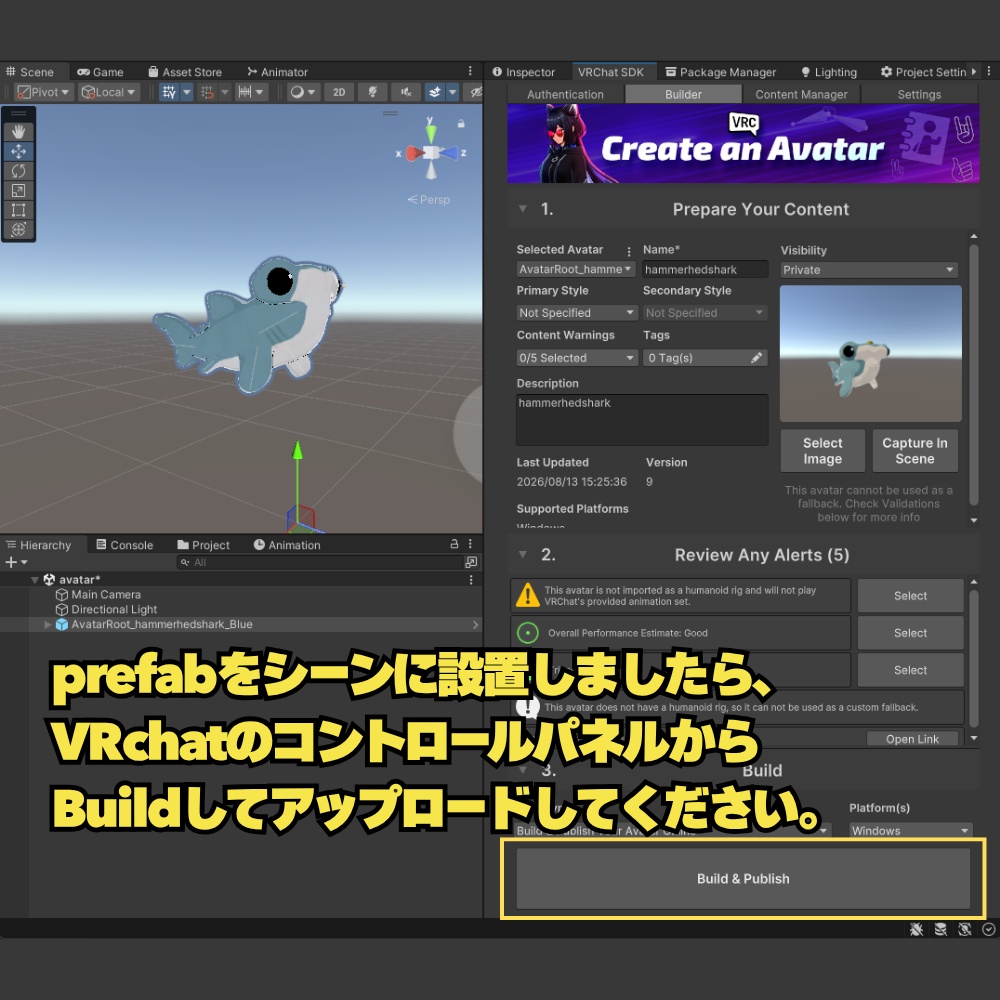Click the add object plus in Hierarchy
Screen dimensions: 1000x1000
click(x=11, y=562)
